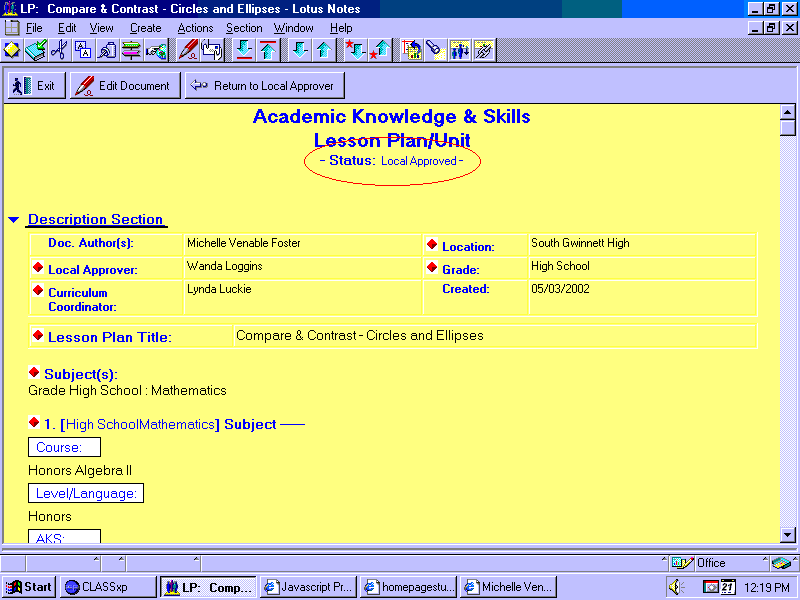
Task: Click the hand holding envelope icon
Action: click(x=212, y=50)
